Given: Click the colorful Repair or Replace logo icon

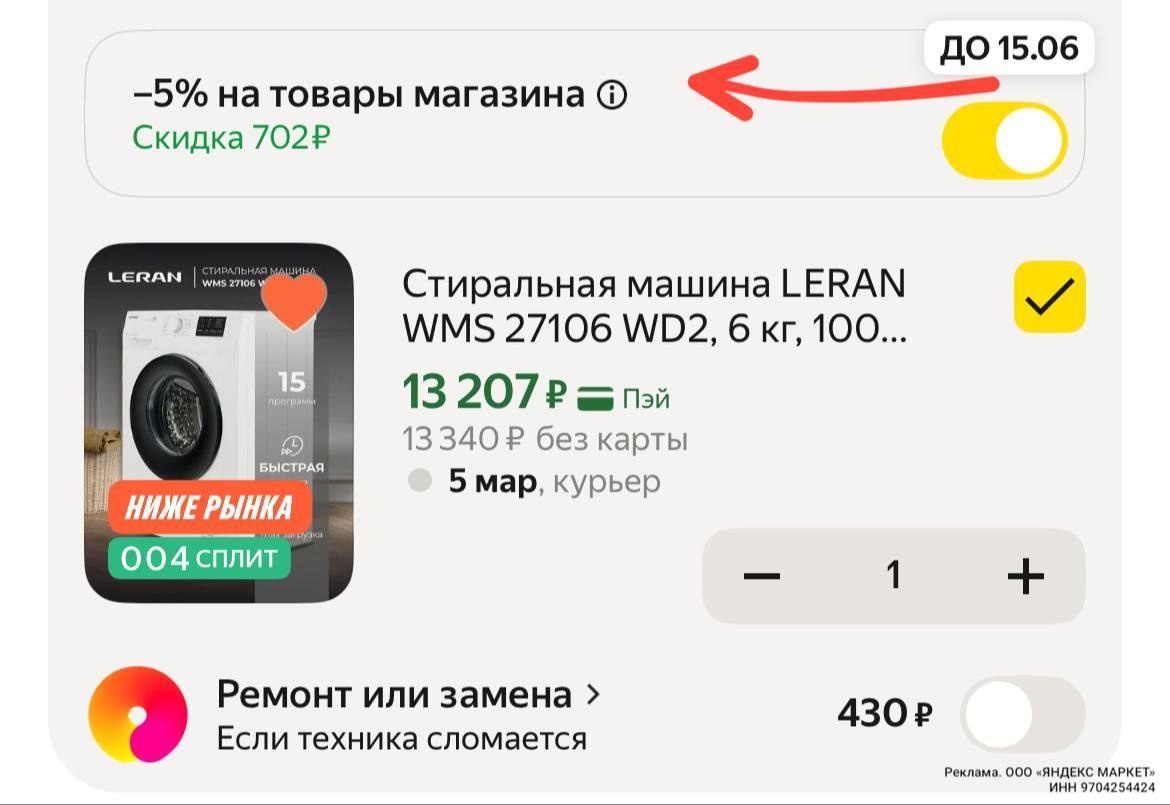Looking at the screenshot, I should [138, 714].
